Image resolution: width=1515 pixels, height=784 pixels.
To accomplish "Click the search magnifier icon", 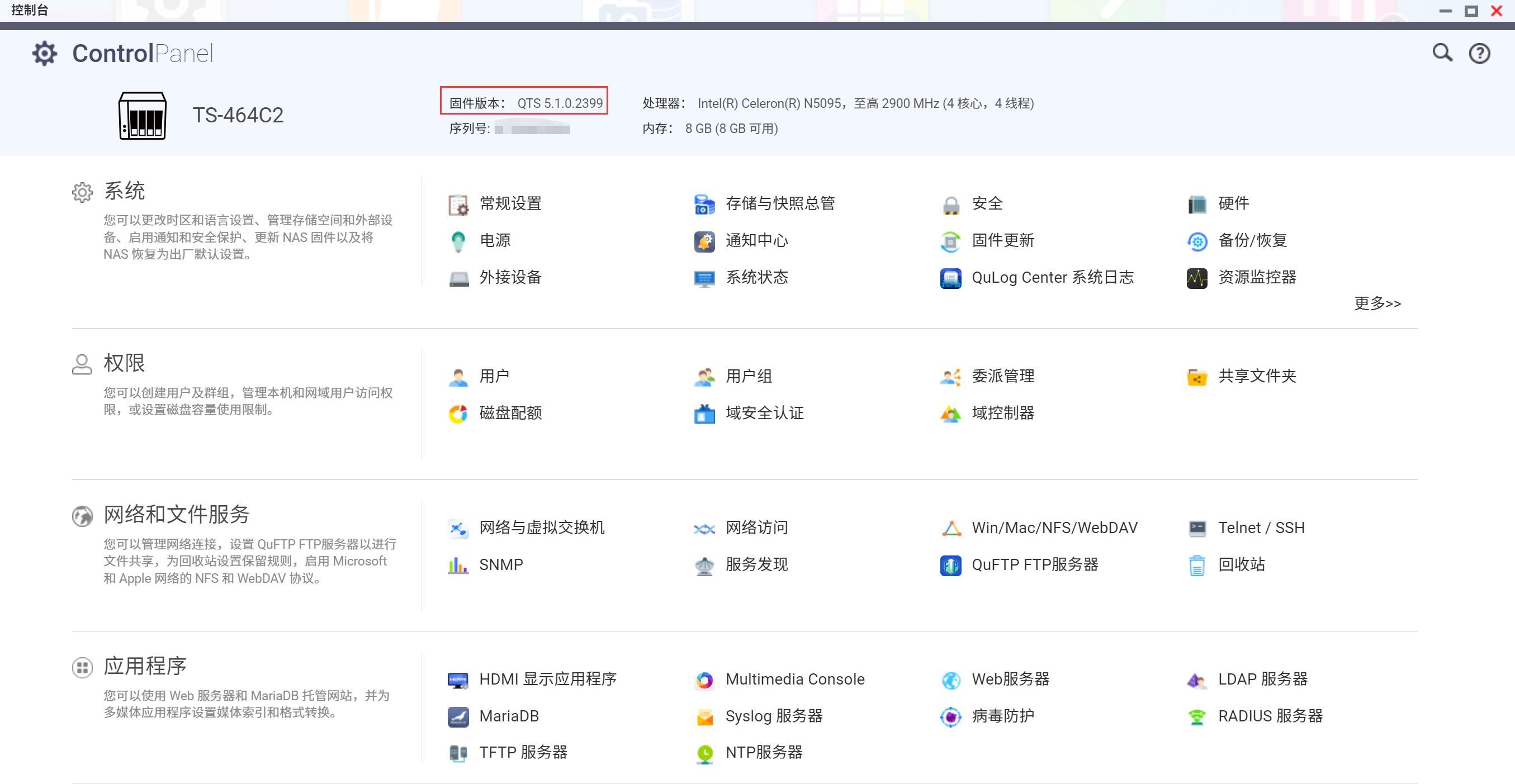I will (x=1441, y=53).
